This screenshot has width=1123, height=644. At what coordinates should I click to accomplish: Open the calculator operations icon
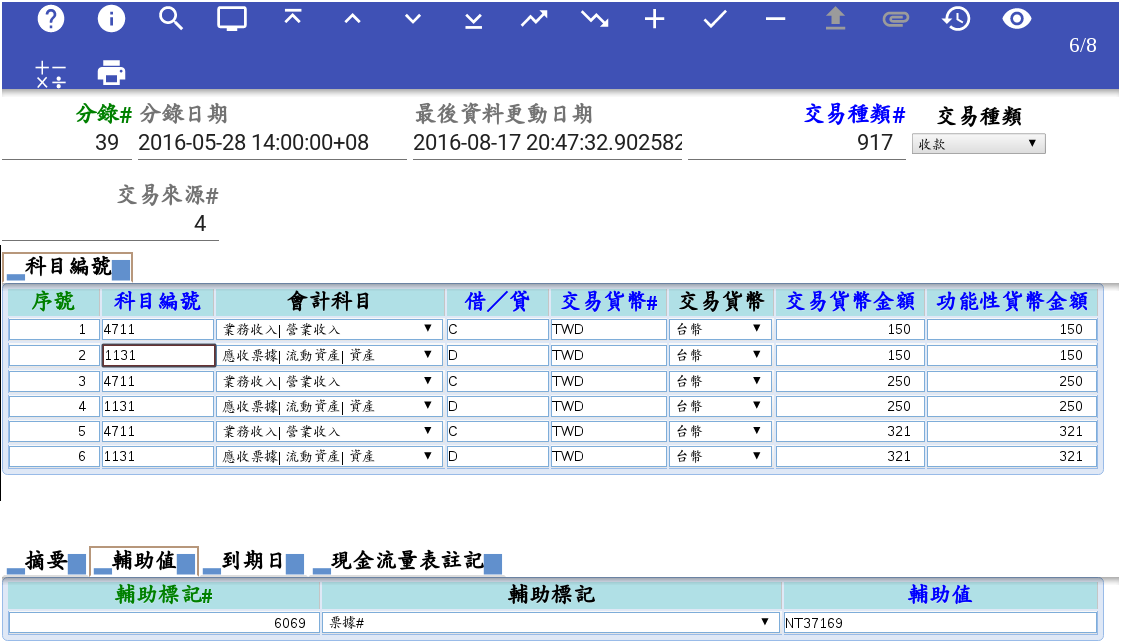[50, 73]
